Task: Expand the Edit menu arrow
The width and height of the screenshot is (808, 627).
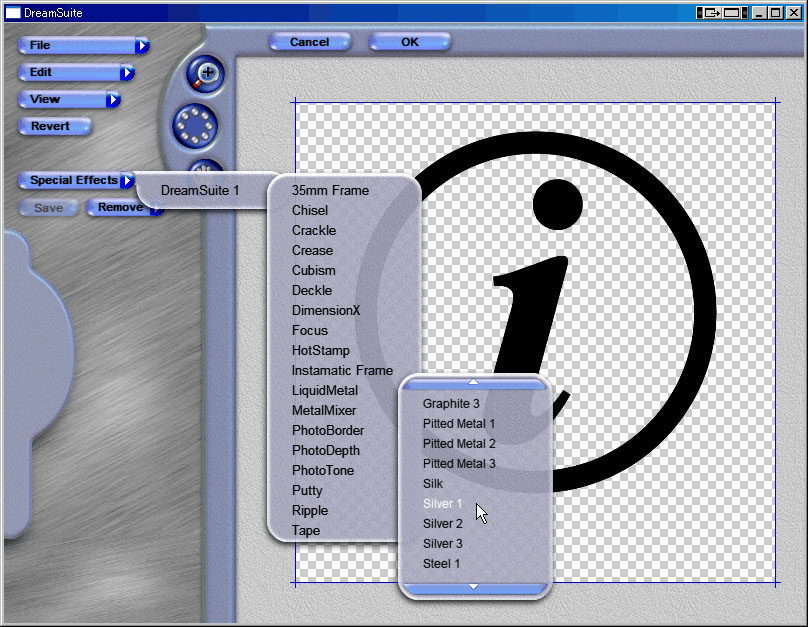Action: click(127, 73)
